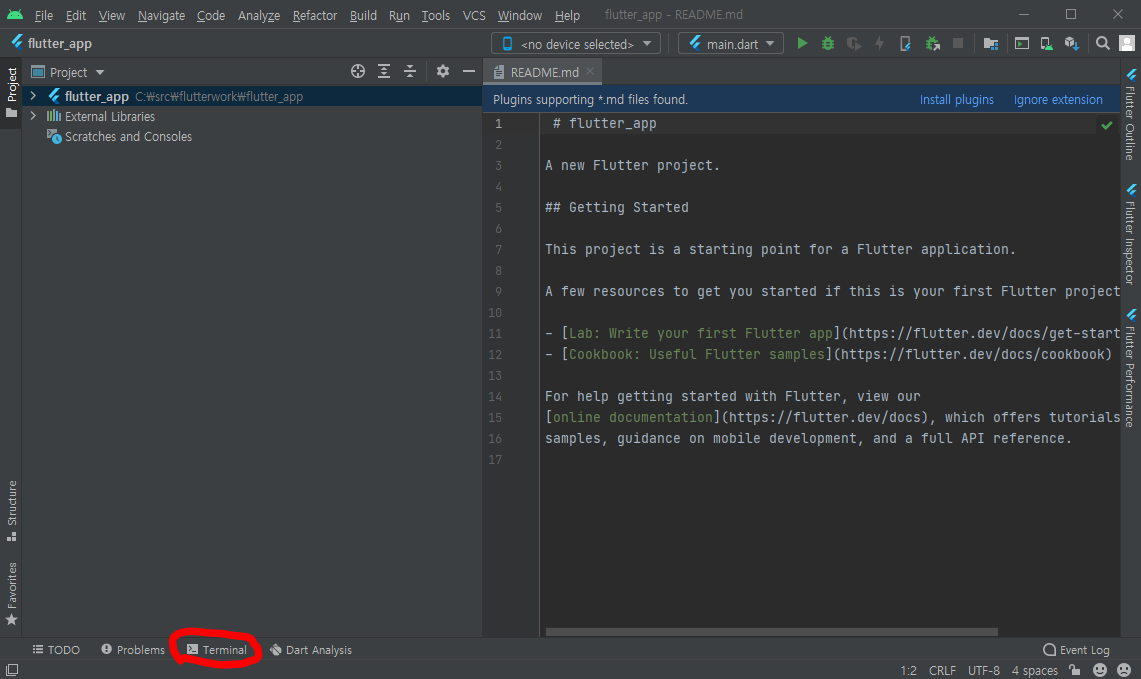Open the Favorites side tool window

[x=12, y=593]
